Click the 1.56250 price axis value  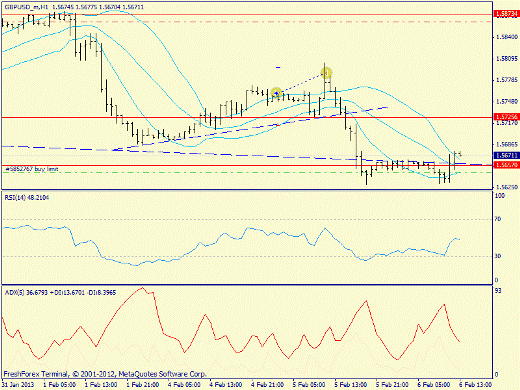coord(507,187)
